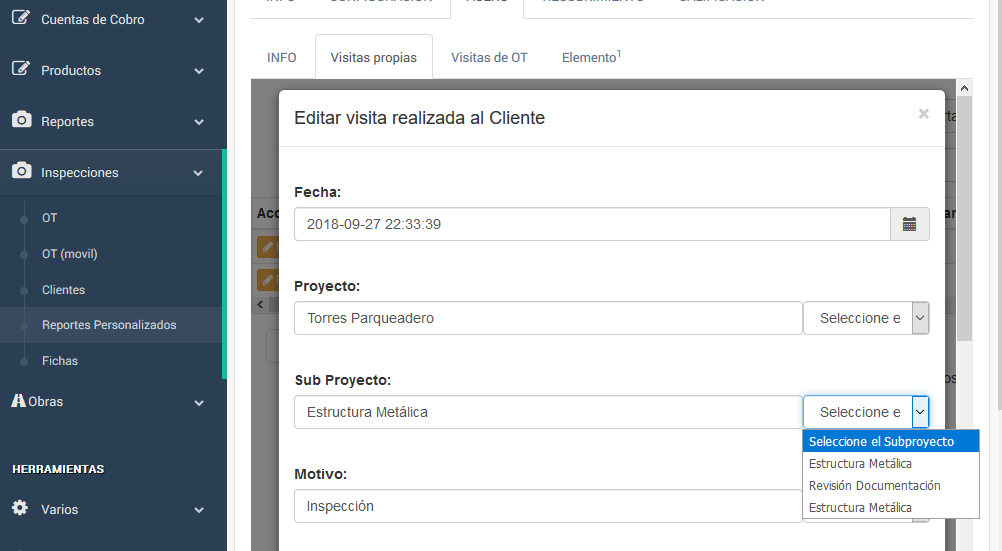Click the Productos edit icon in sidebar
Viewport: 1002px width, 551px height.
tap(21, 69)
